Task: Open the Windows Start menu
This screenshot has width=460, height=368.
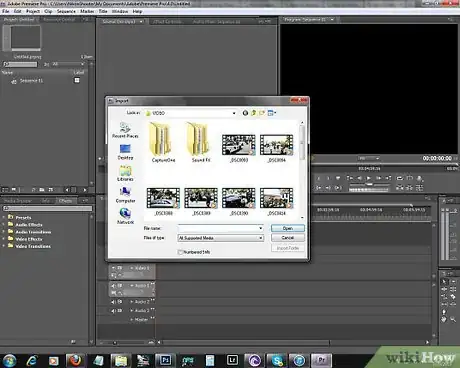Action: tap(9, 360)
